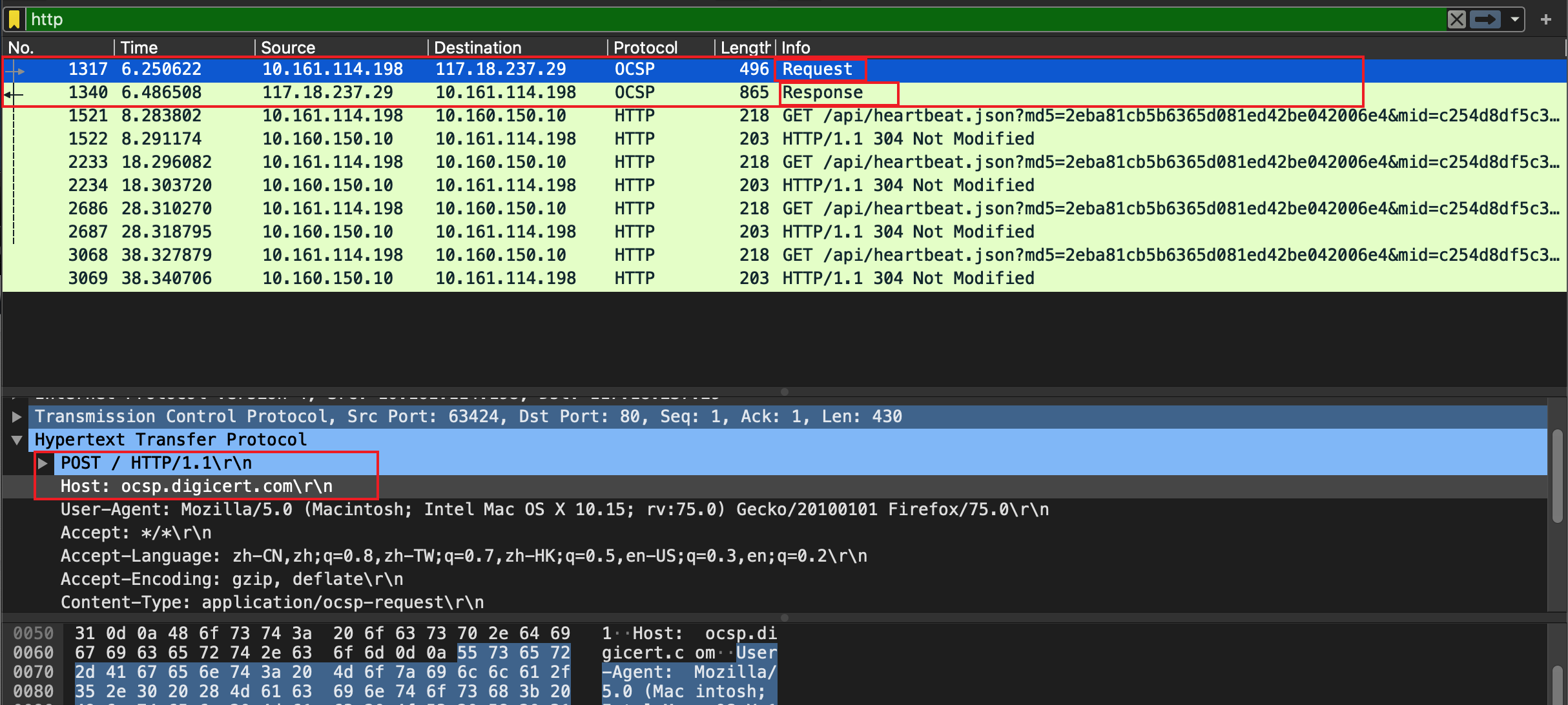Expand Transmission Control Protocol tree node
The image size is (1568, 705).
coord(17,417)
